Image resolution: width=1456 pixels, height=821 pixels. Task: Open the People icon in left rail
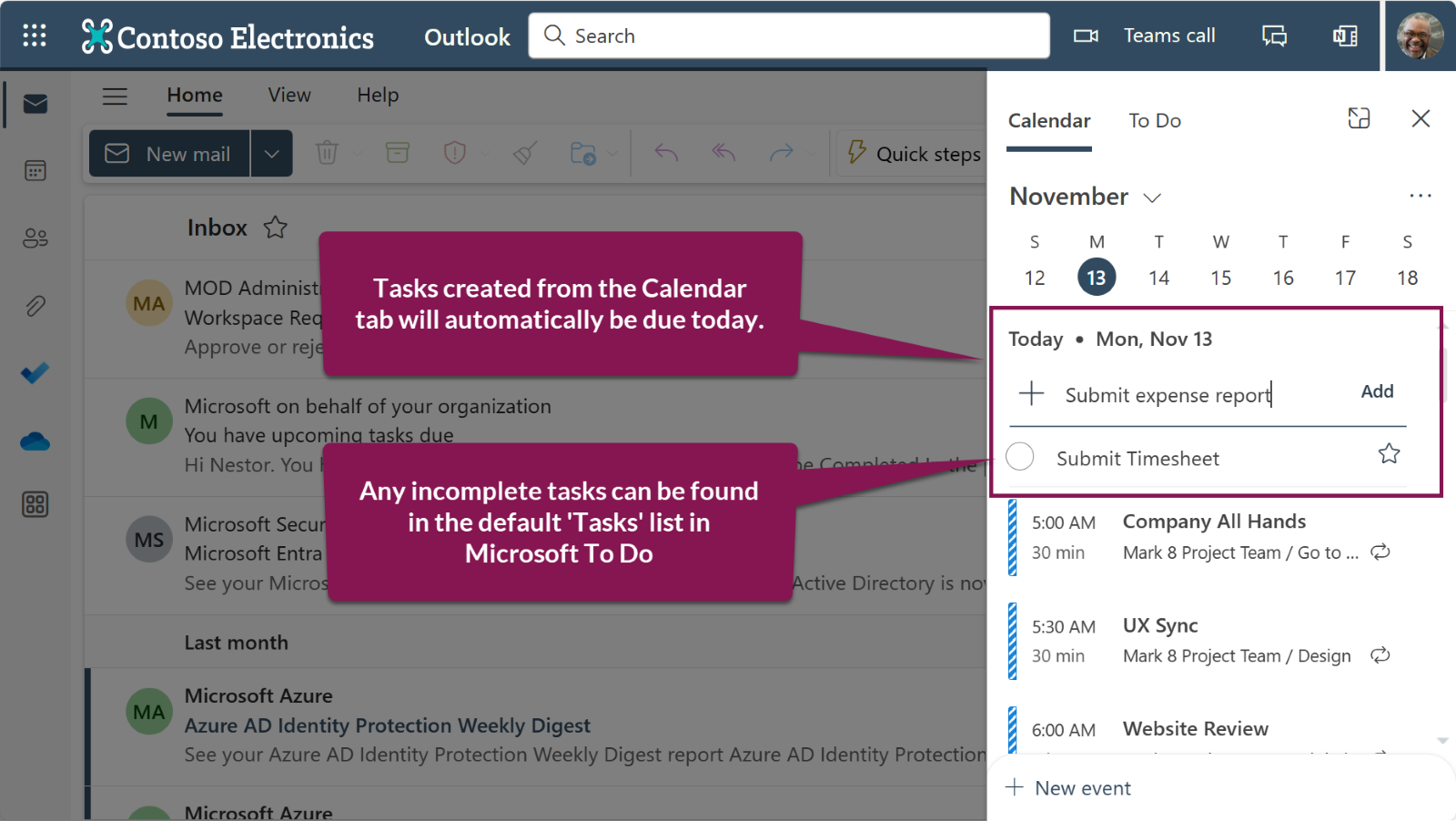pyautogui.click(x=35, y=238)
